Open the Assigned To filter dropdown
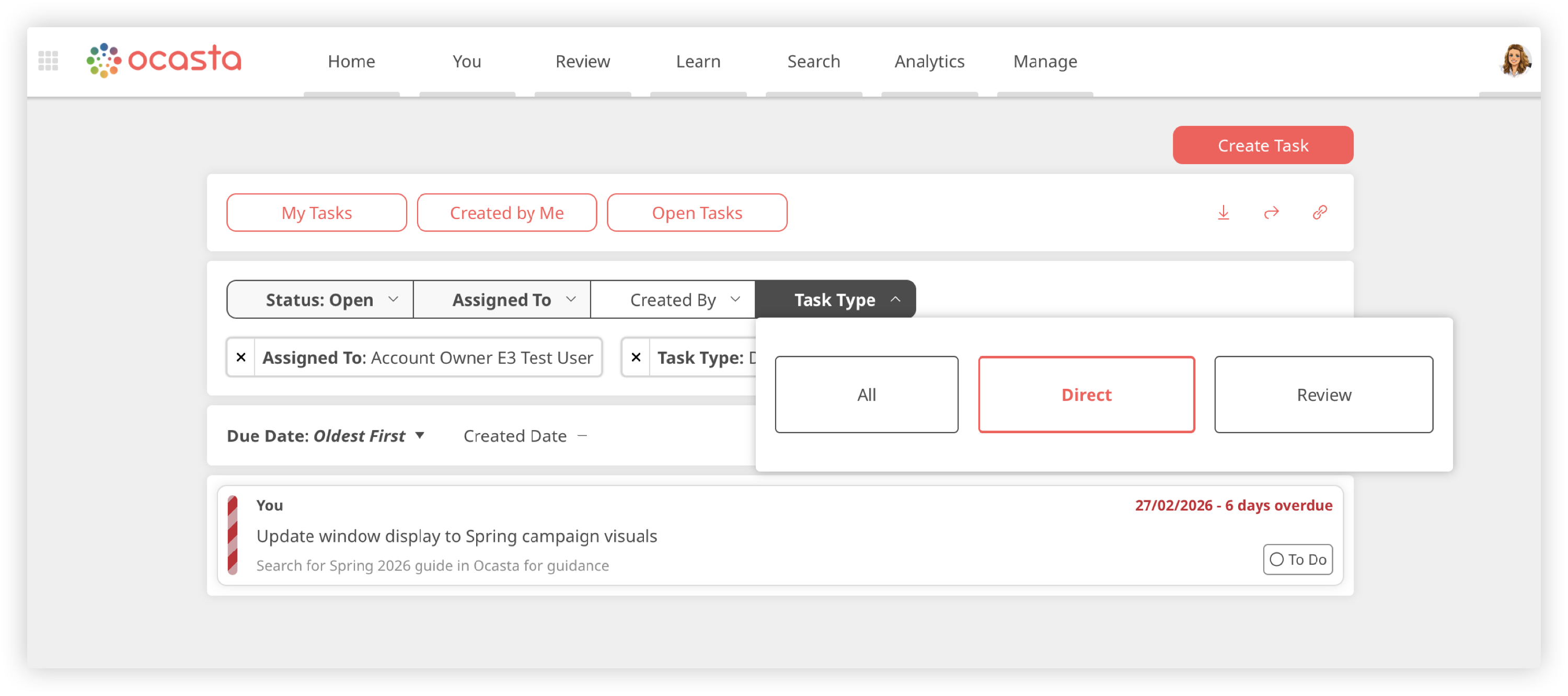 click(x=502, y=299)
